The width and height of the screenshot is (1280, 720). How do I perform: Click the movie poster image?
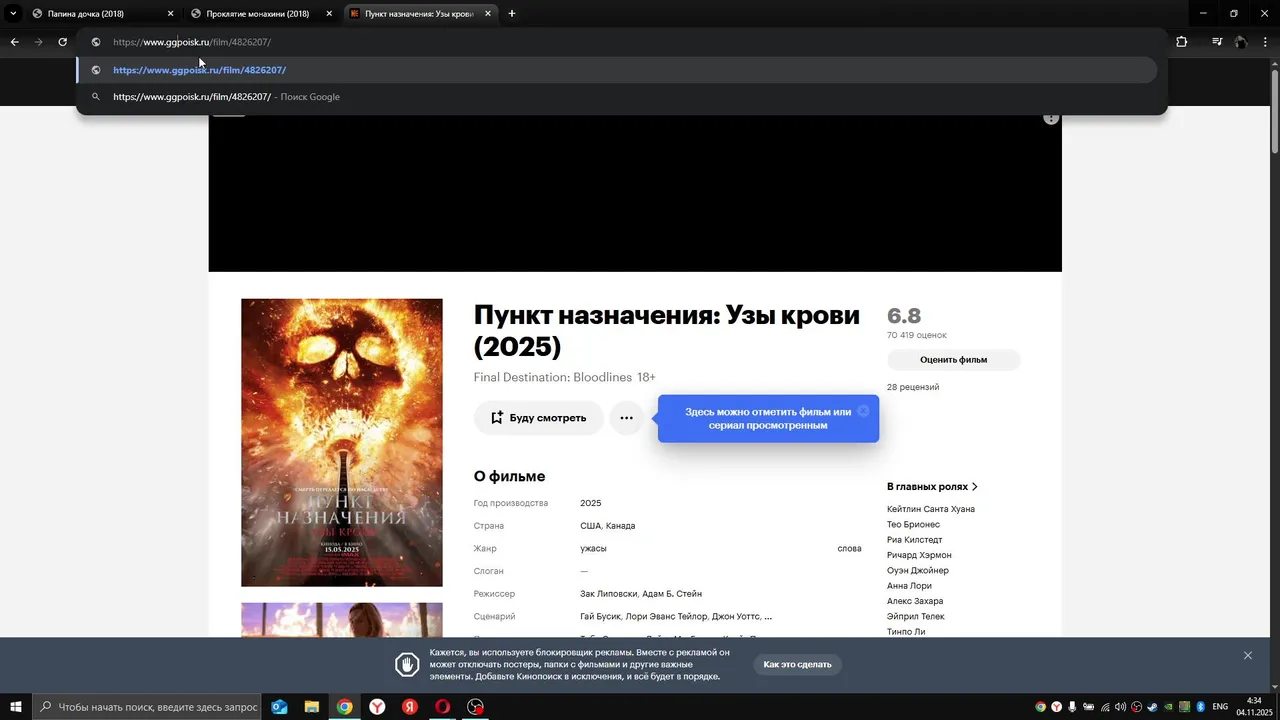coord(342,442)
